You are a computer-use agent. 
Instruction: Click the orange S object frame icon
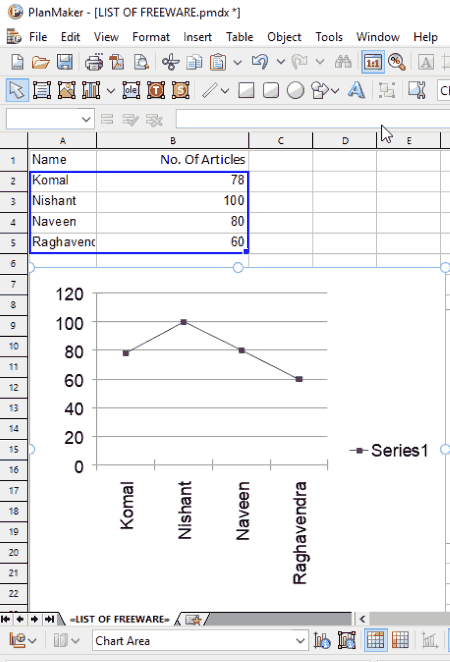click(181, 90)
